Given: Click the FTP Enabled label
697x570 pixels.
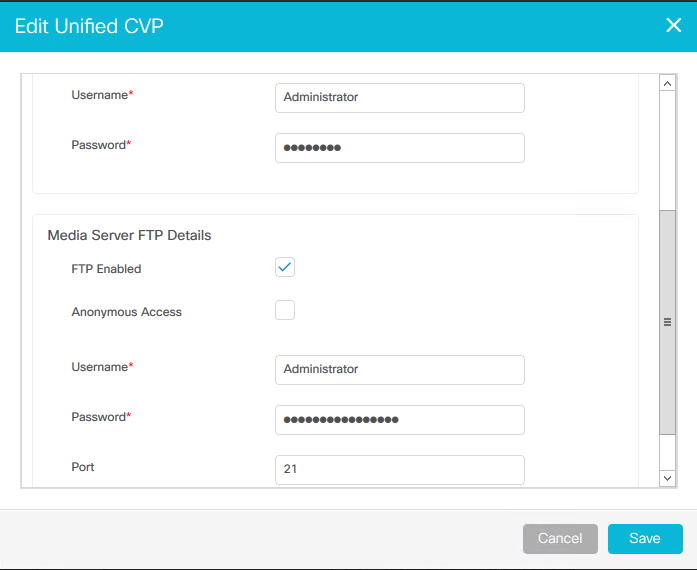Looking at the screenshot, I should [x=106, y=269].
